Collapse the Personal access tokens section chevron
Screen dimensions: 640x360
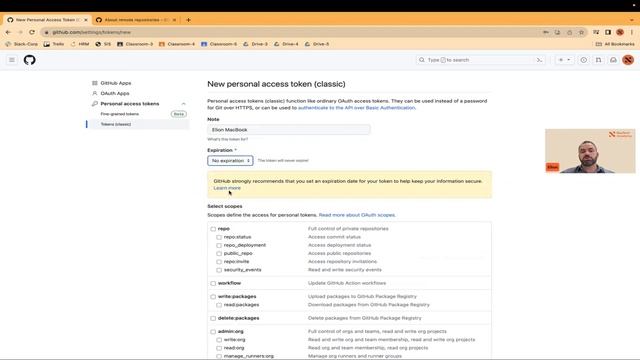point(183,104)
